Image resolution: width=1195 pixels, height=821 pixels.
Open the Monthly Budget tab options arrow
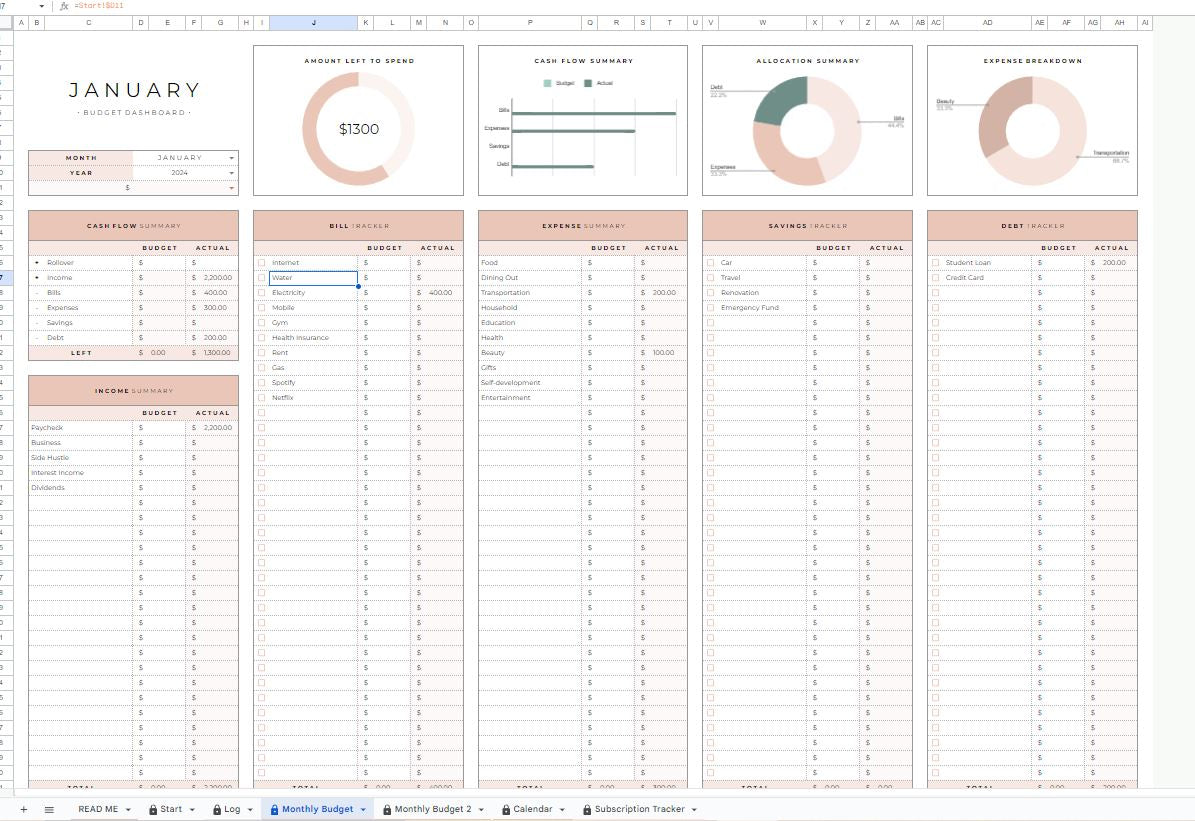(363, 810)
